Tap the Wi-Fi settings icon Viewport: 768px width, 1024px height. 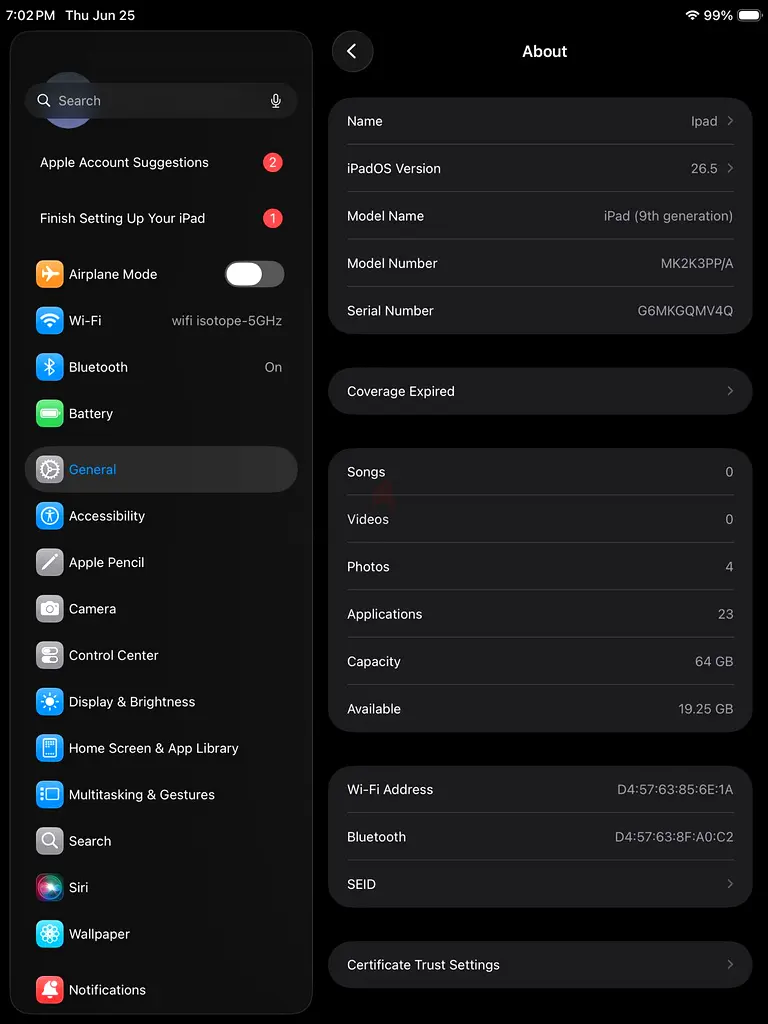[x=50, y=321]
